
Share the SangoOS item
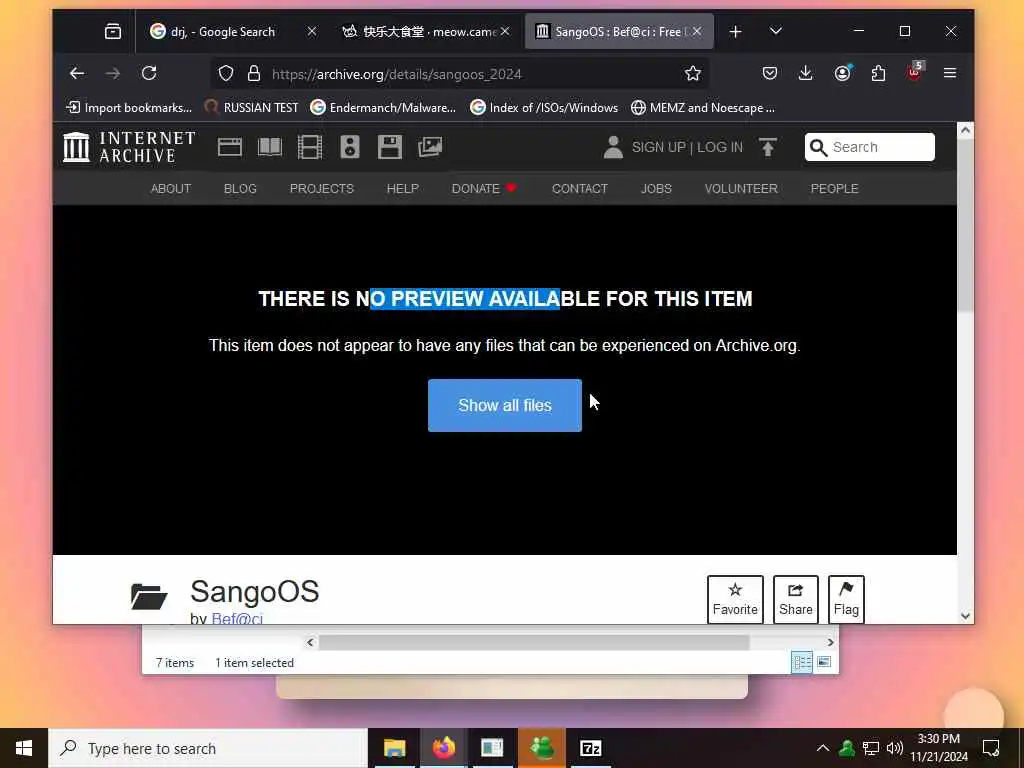coord(795,600)
